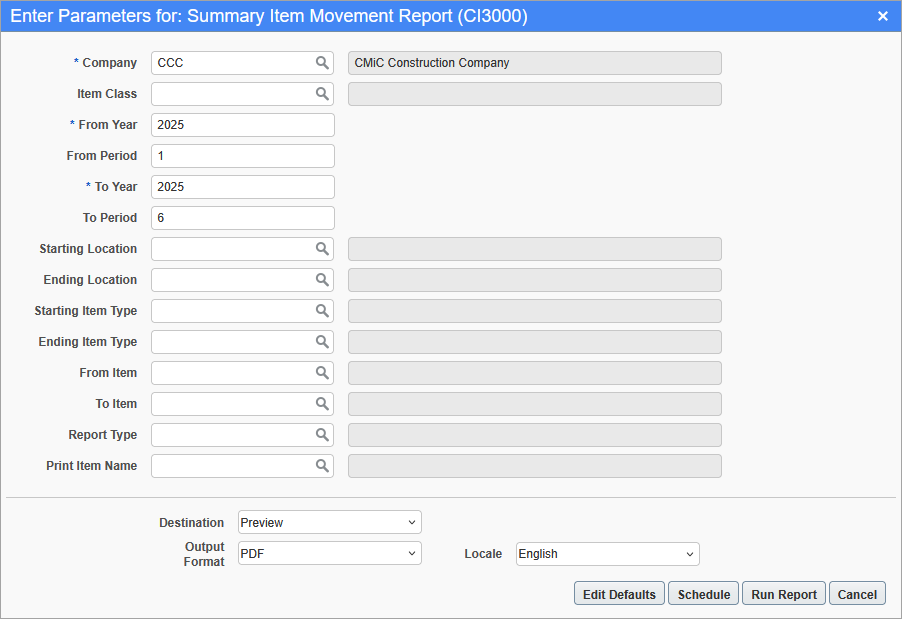Open the From Item lookup search icon
Screen dimensions: 902x619
tap(322, 372)
